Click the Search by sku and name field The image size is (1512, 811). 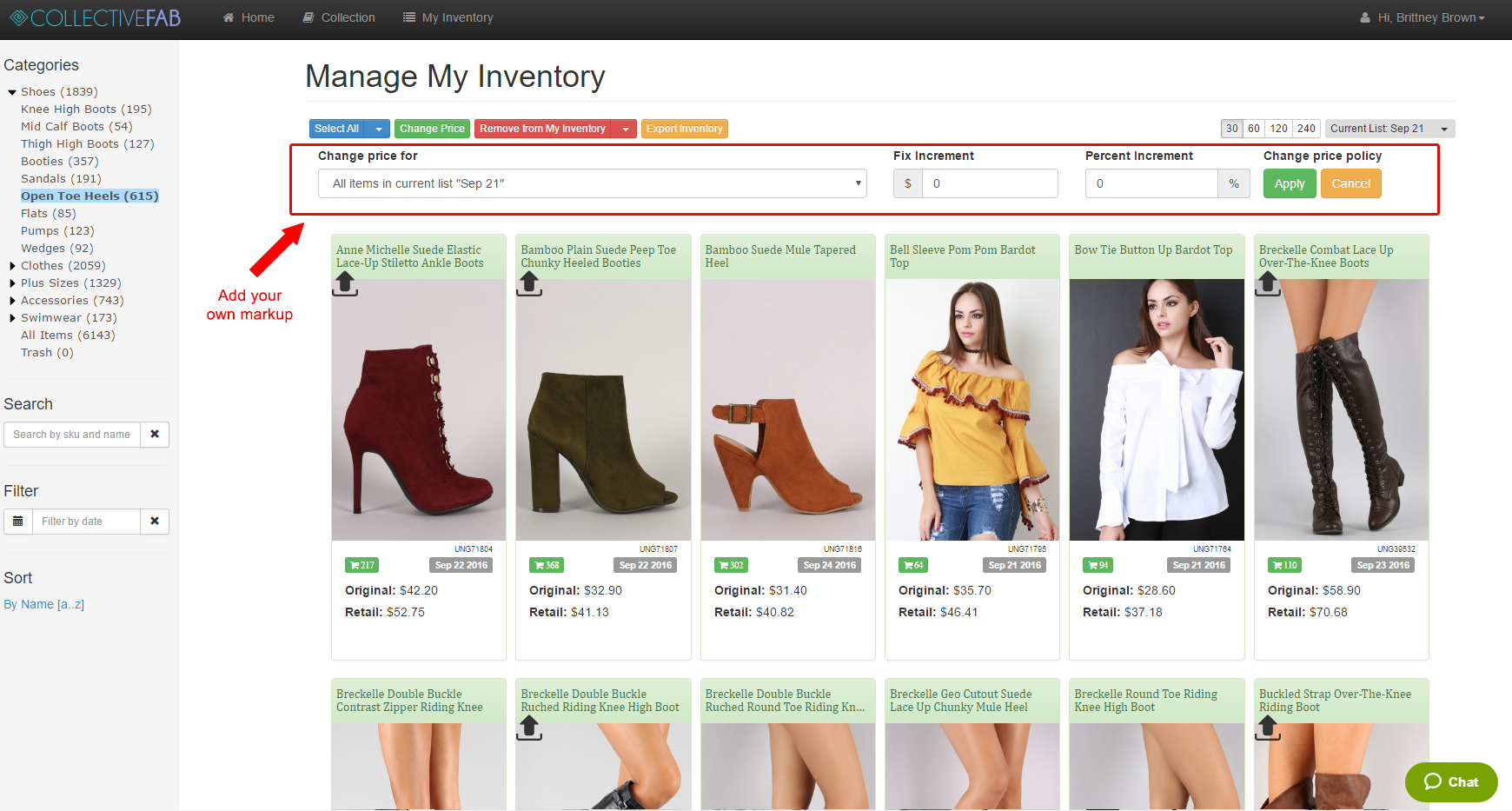point(72,435)
